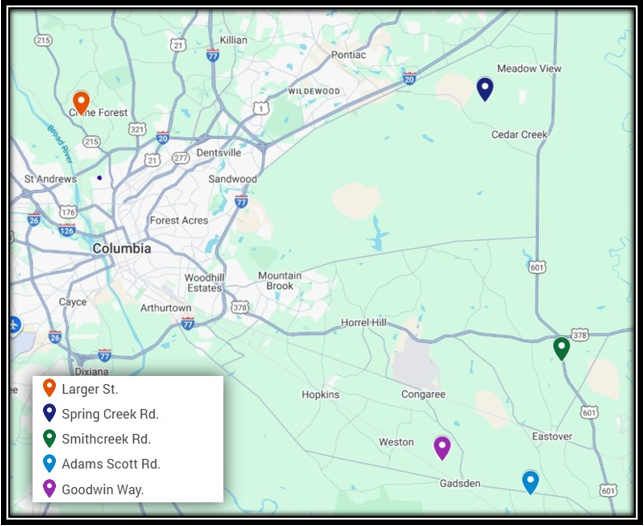Click the orange map pin at Crane Forest
The width and height of the screenshot is (644, 526).
click(x=82, y=101)
